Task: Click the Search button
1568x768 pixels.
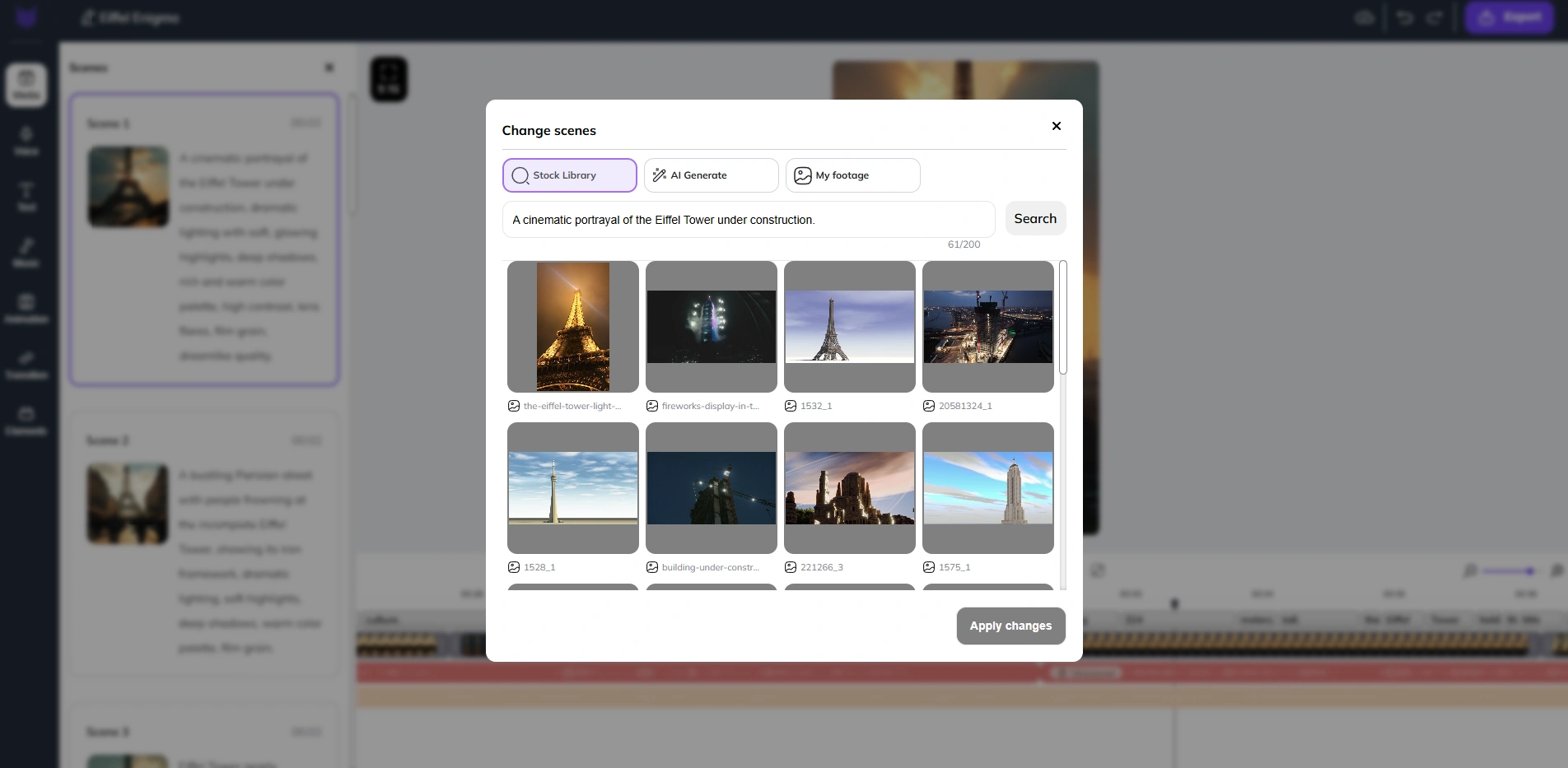Action: point(1035,219)
